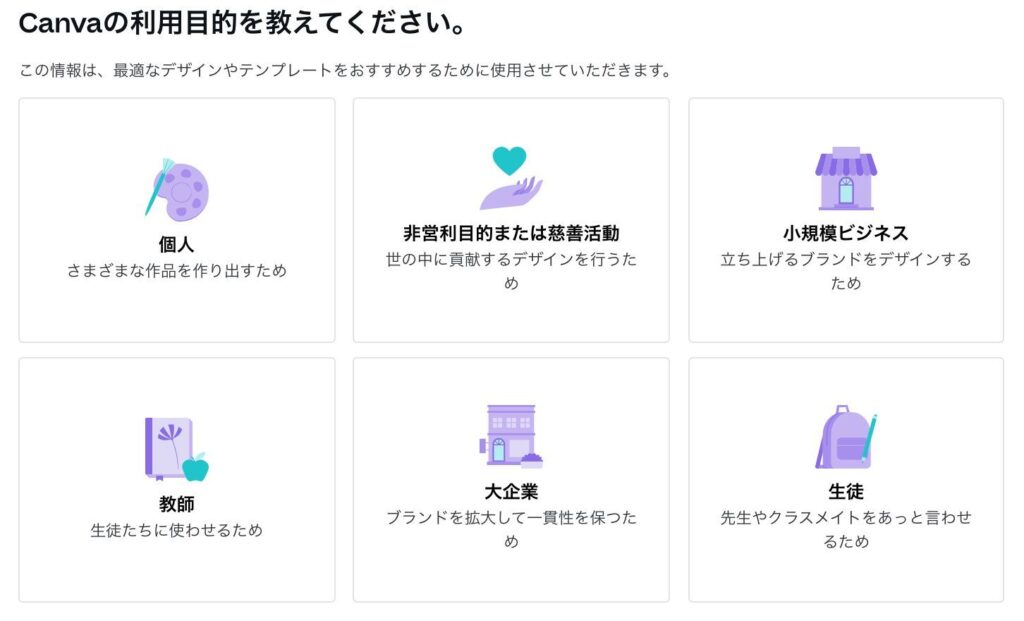Click the Canvaの利用目的を教えてください heading
This screenshot has width=1024, height=621.
(x=242, y=24)
